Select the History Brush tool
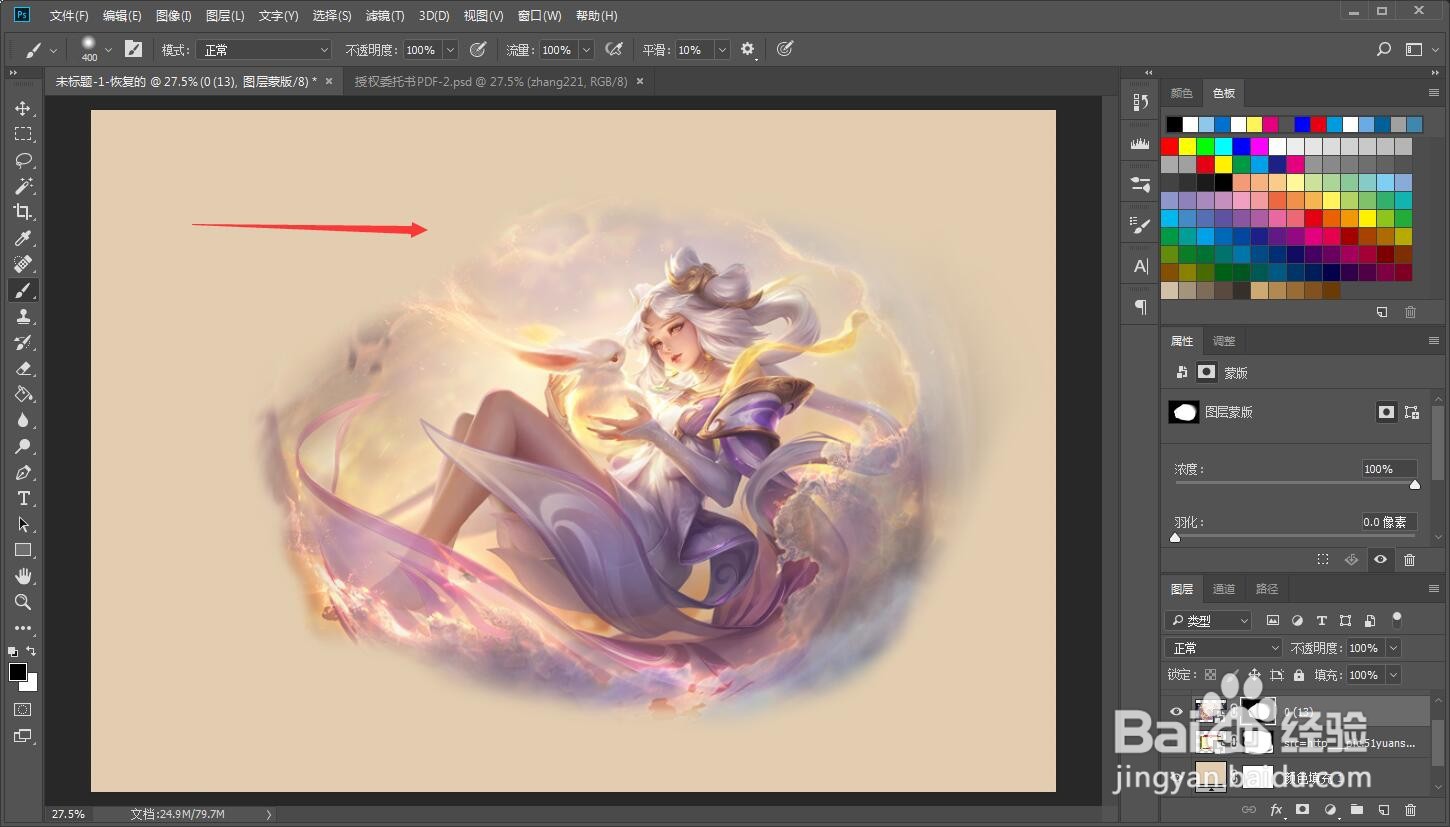Screen dimensions: 1450x827 pyautogui.click(x=23, y=342)
